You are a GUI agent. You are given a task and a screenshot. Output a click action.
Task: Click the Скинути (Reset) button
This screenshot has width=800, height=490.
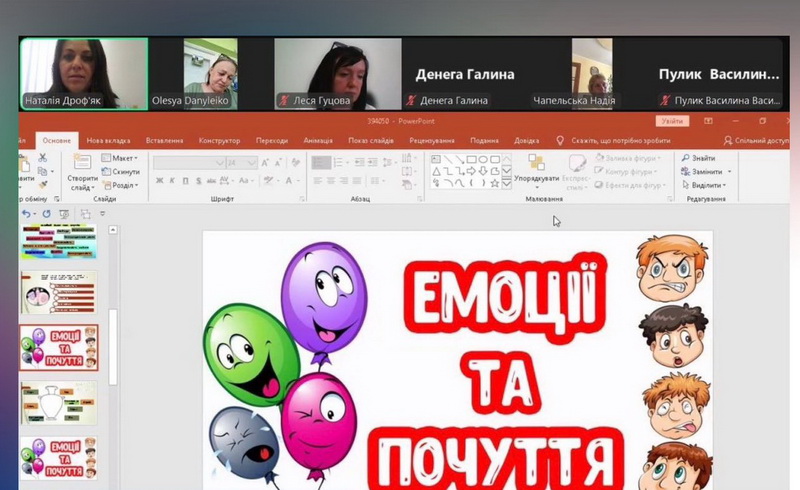click(122, 172)
